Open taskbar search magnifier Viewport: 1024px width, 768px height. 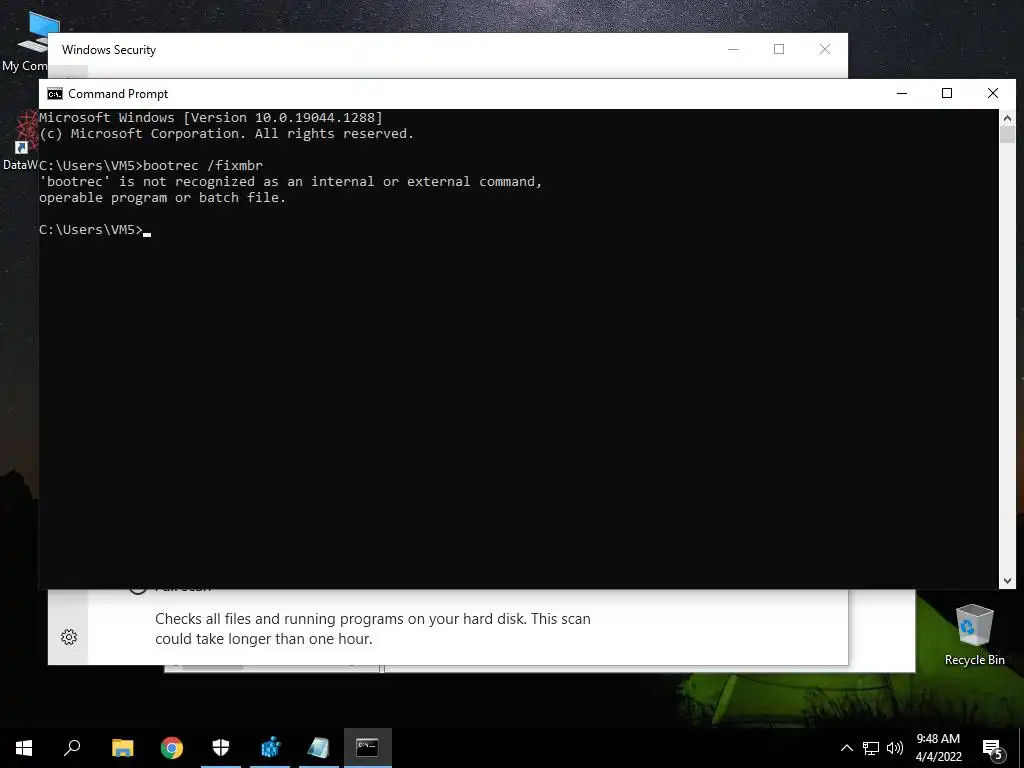[x=72, y=748]
